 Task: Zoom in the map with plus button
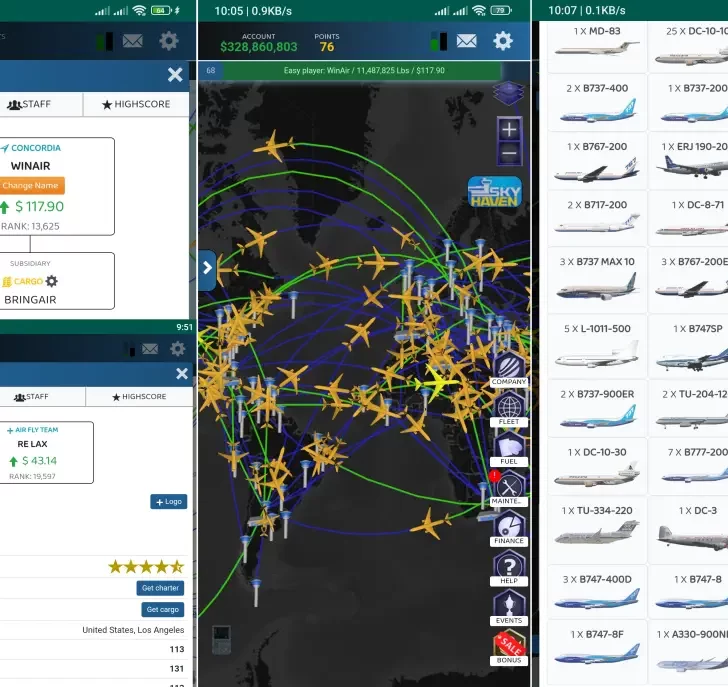coord(509,129)
